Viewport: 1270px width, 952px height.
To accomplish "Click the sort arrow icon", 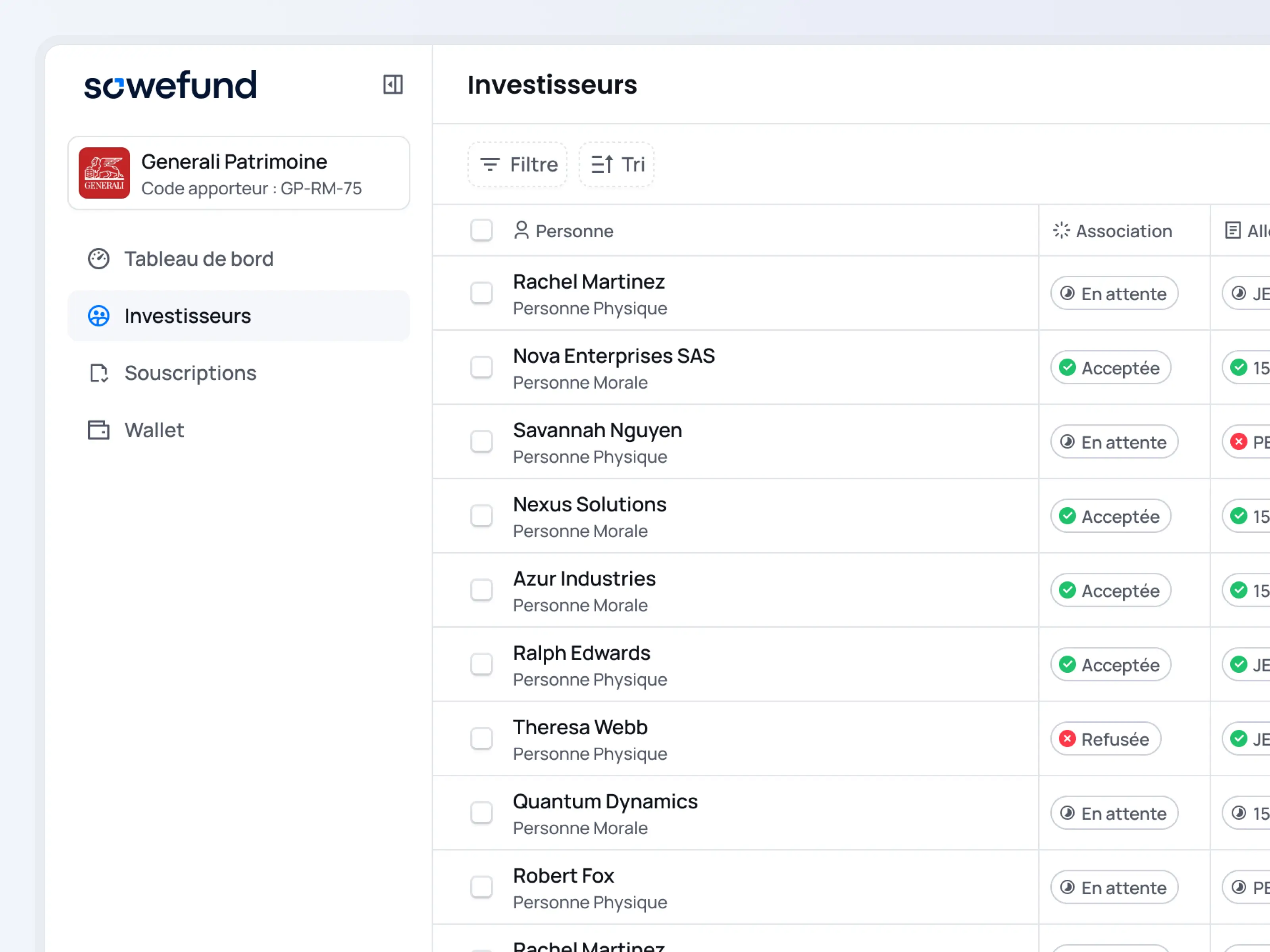I will [x=602, y=165].
